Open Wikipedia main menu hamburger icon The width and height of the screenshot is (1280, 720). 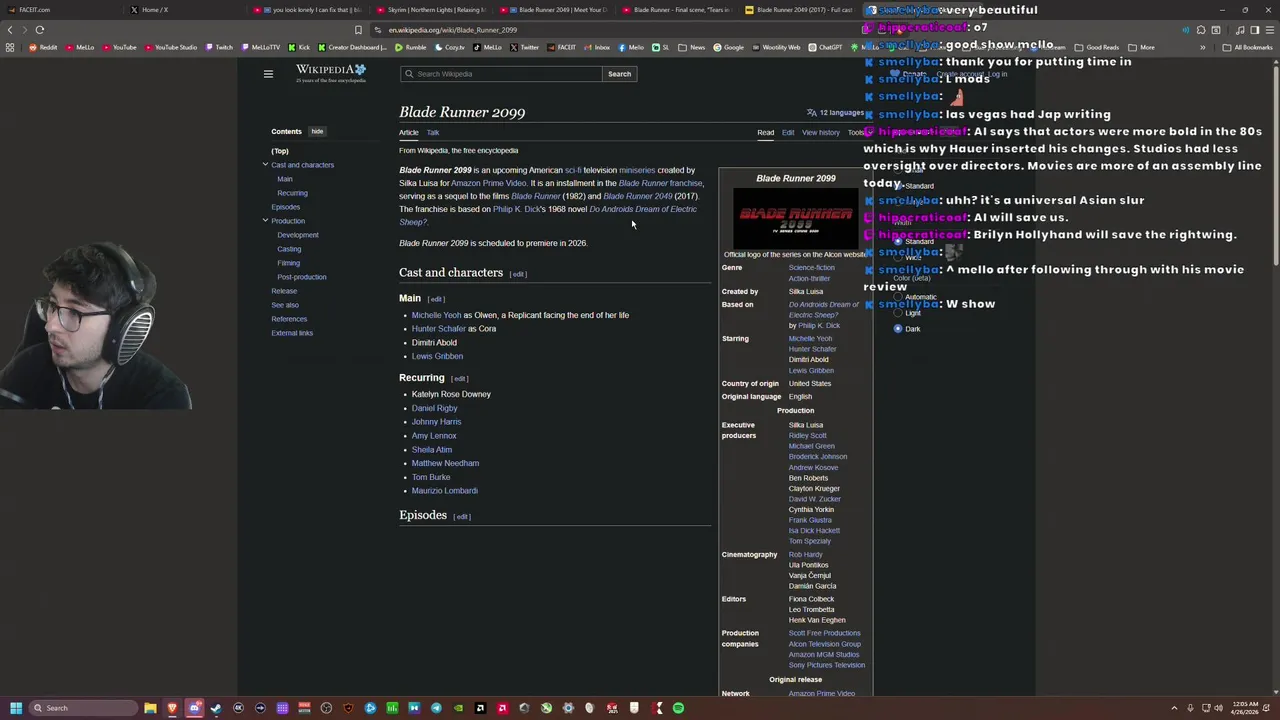tap(268, 74)
